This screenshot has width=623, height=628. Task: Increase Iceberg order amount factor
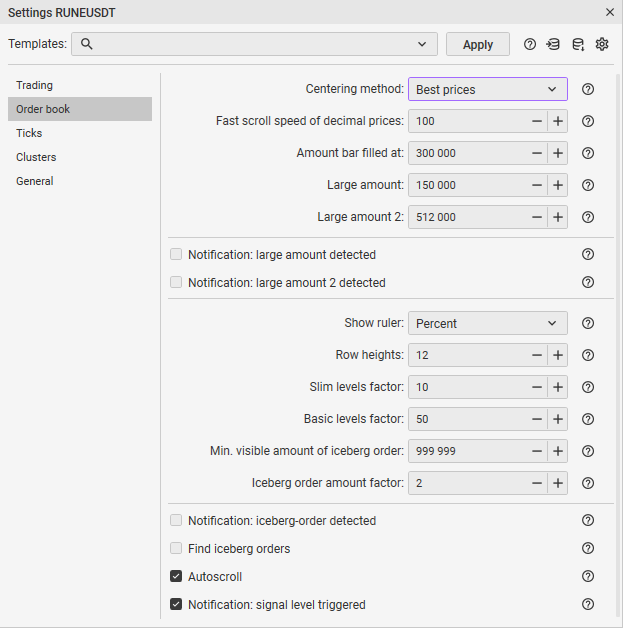[x=558, y=483]
